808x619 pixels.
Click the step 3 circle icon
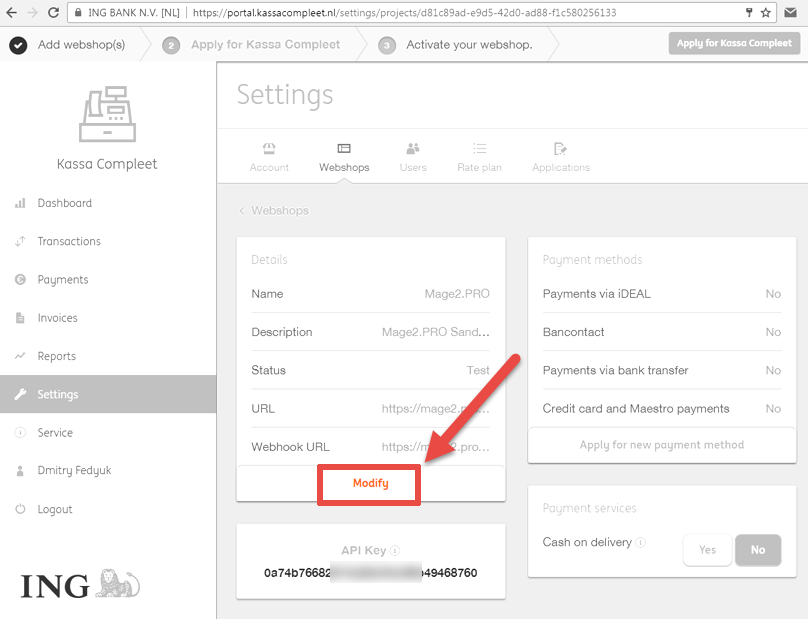(386, 45)
